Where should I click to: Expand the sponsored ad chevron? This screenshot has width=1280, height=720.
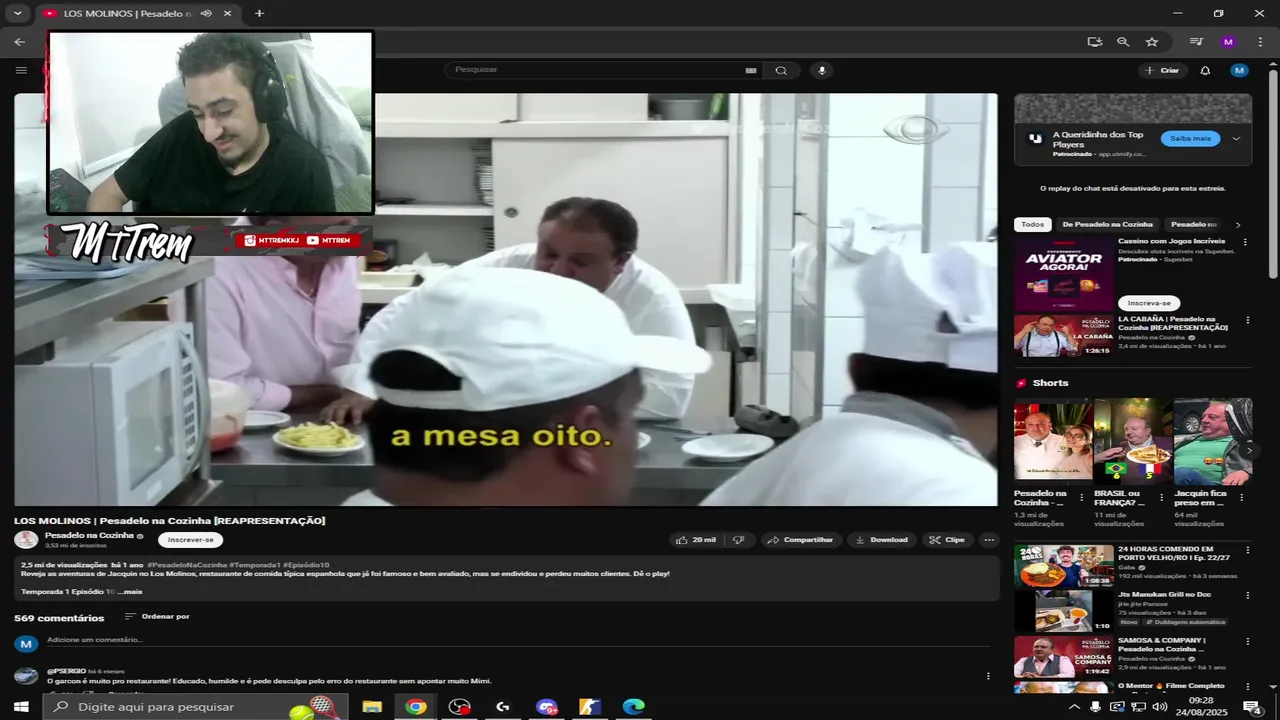click(1236, 139)
